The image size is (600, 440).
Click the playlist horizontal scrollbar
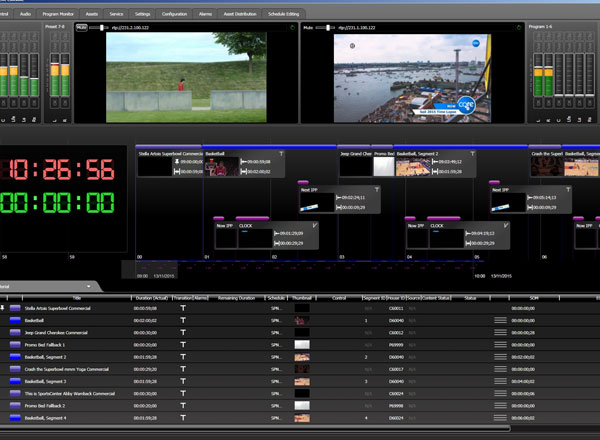pyautogui.click(x=255, y=429)
